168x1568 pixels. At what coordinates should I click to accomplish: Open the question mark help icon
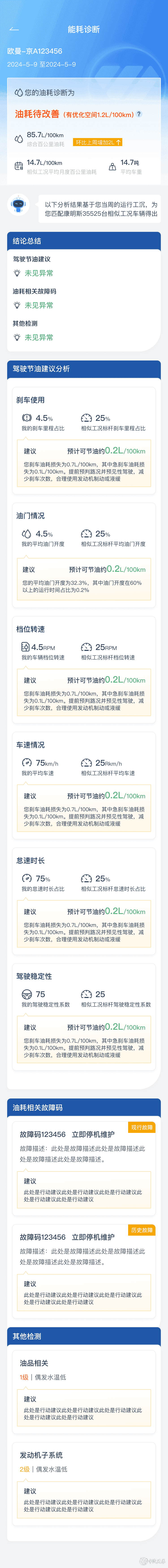coord(139,114)
